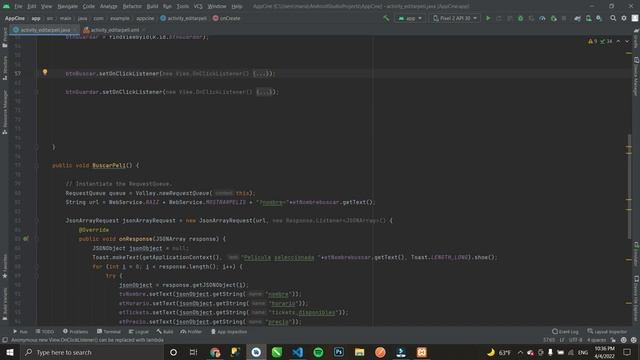
Task: Click the Attach Debugger to Android Process icon
Action: 553,18
